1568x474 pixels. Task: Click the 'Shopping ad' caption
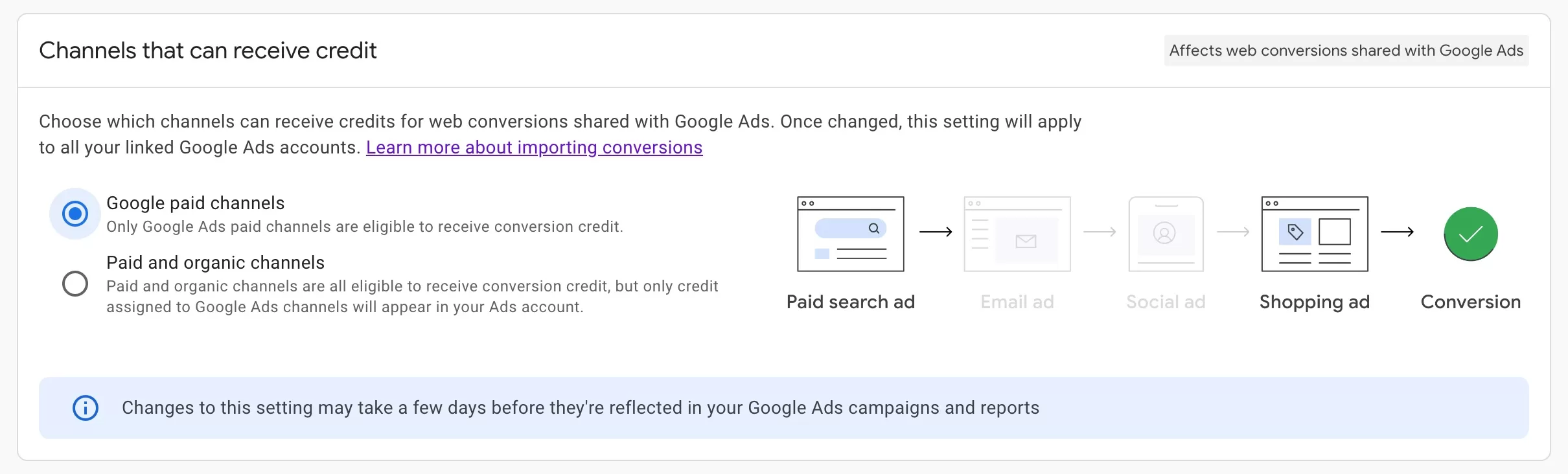click(x=1315, y=302)
